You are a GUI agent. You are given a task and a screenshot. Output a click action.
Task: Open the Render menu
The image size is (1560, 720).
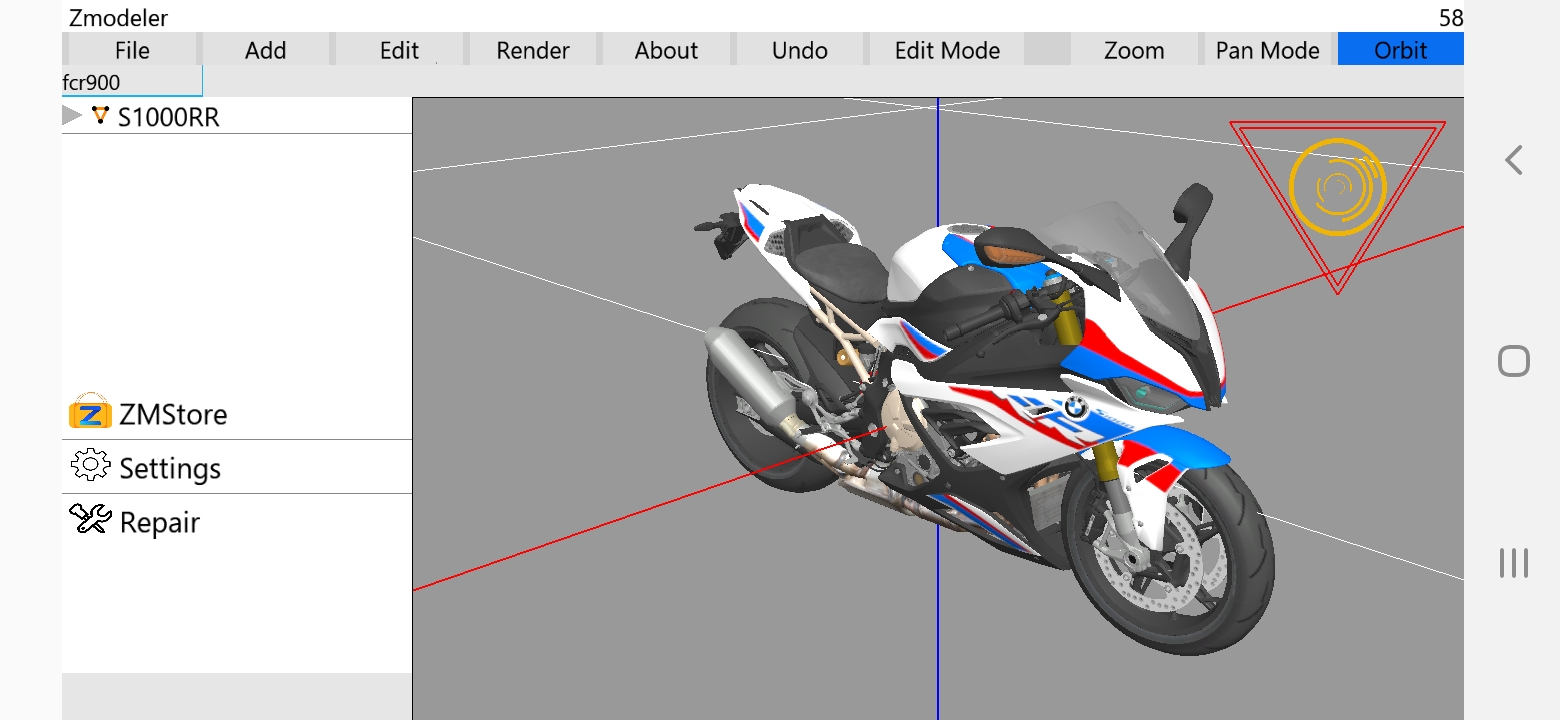click(533, 50)
